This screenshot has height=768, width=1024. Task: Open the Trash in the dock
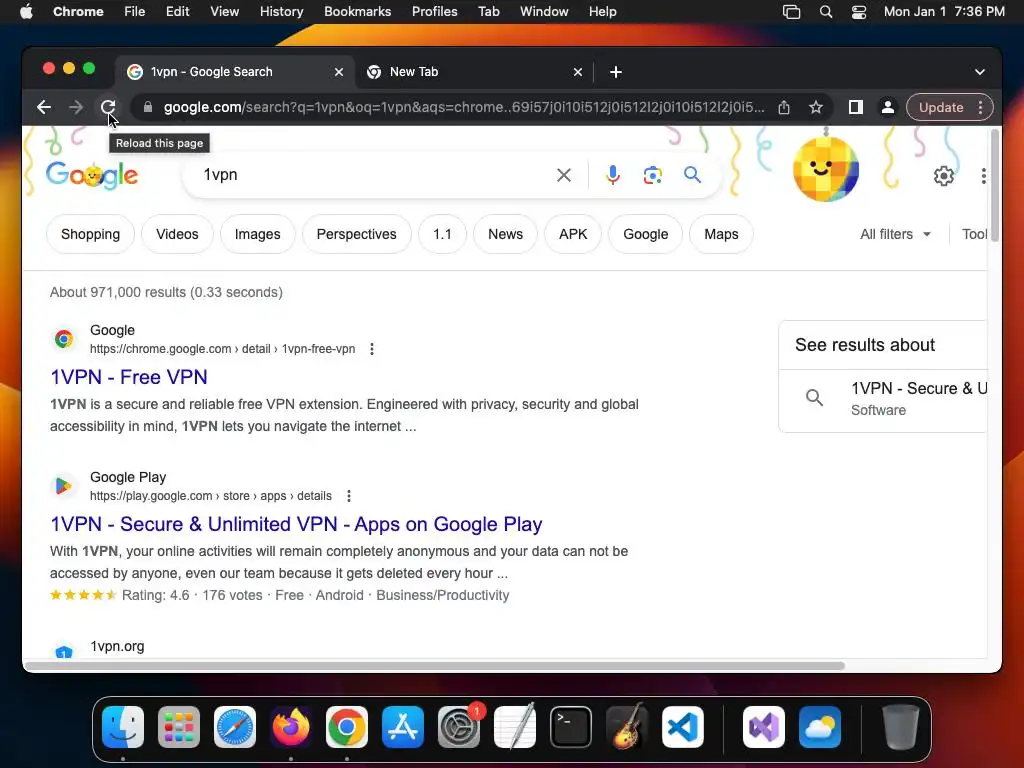tap(901, 727)
